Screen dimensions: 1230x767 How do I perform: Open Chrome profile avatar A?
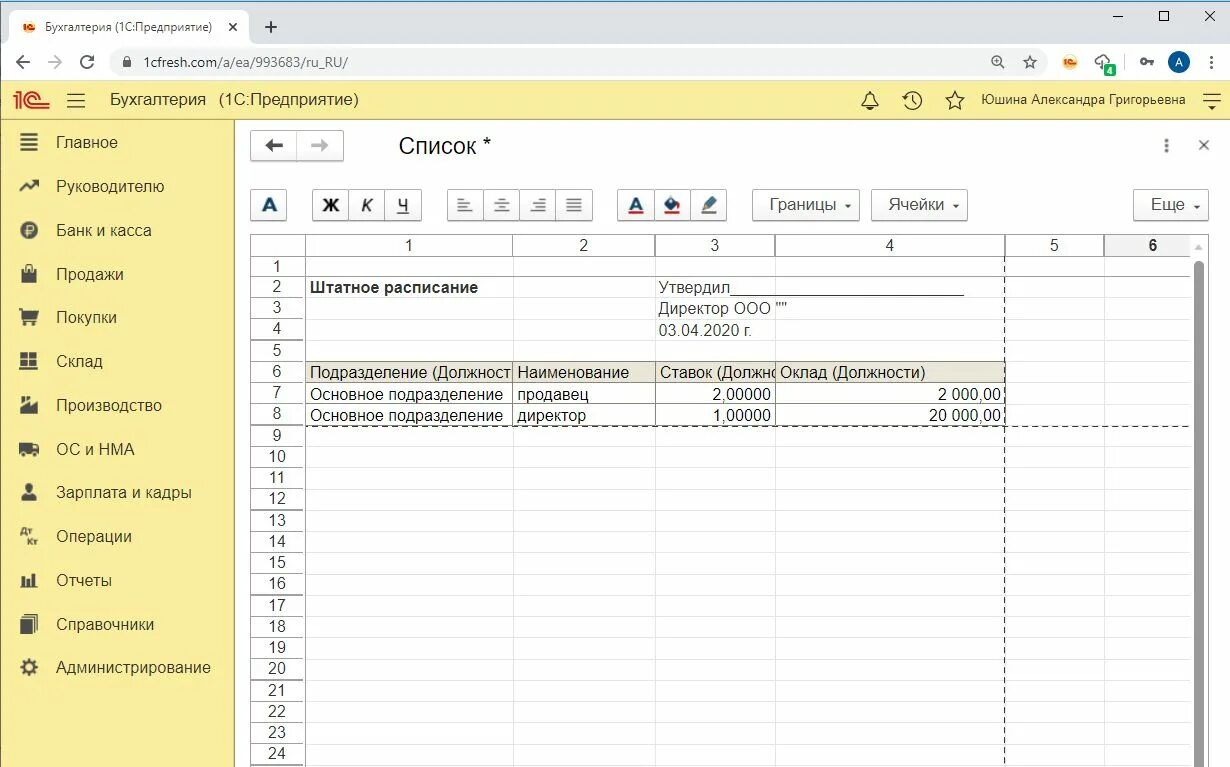click(x=1179, y=62)
